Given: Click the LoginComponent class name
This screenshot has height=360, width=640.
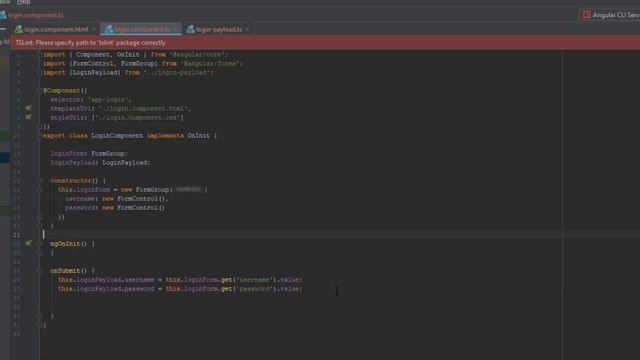Looking at the screenshot, I should [x=117, y=136].
